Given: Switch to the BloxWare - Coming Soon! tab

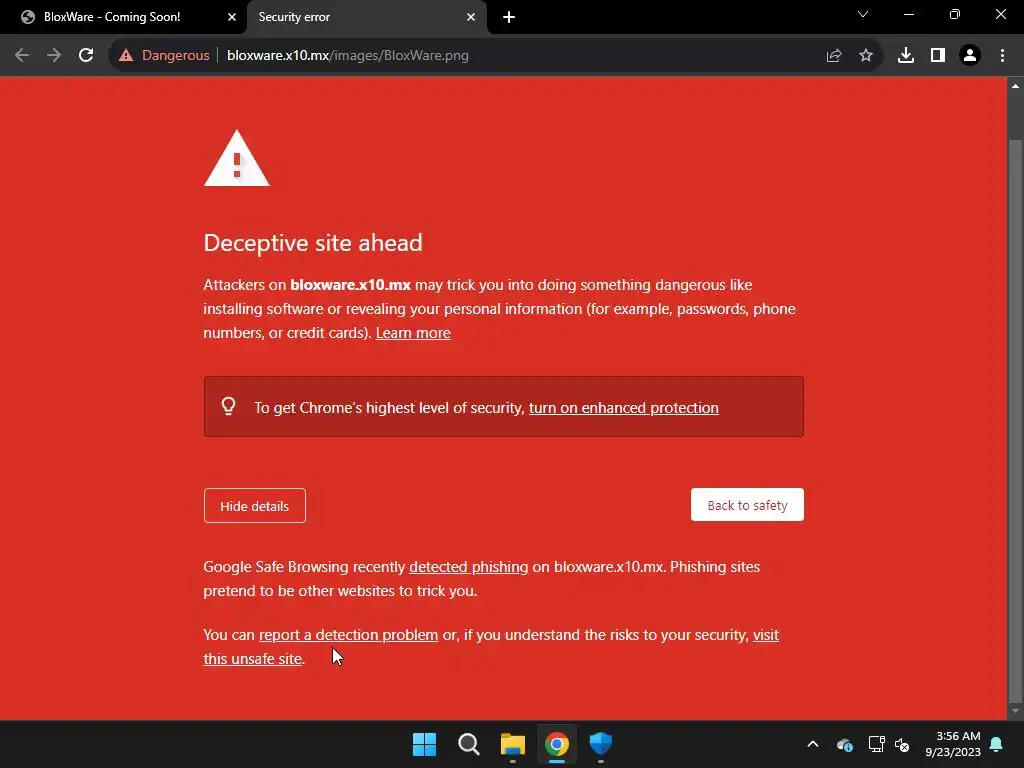Looking at the screenshot, I should click(x=123, y=17).
